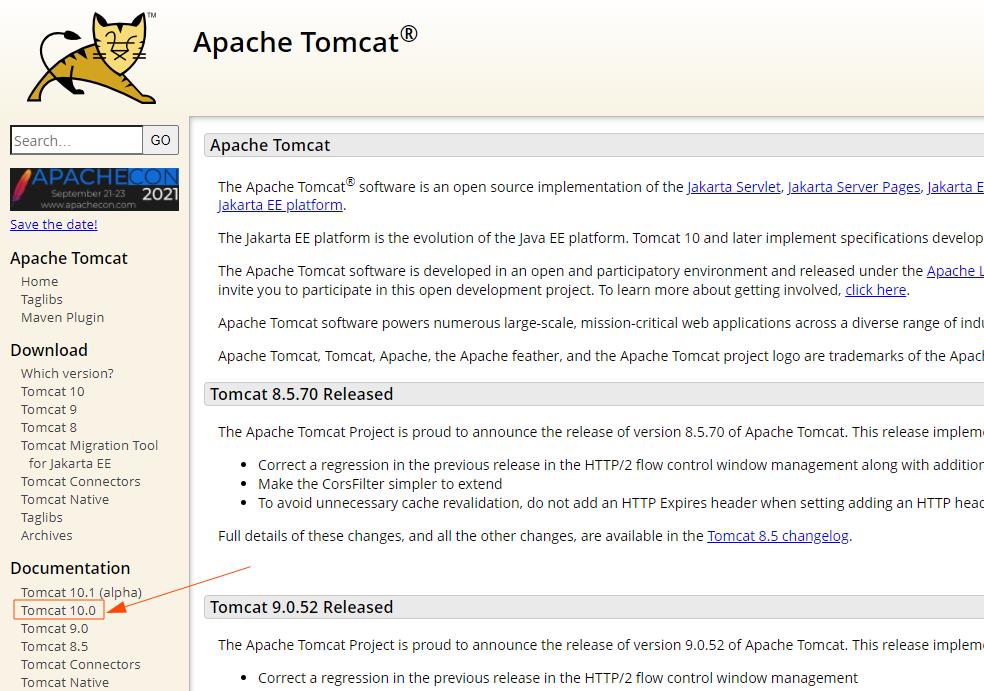Open Tomcat 9.0 documentation
This screenshot has width=984, height=691.
tap(55, 628)
